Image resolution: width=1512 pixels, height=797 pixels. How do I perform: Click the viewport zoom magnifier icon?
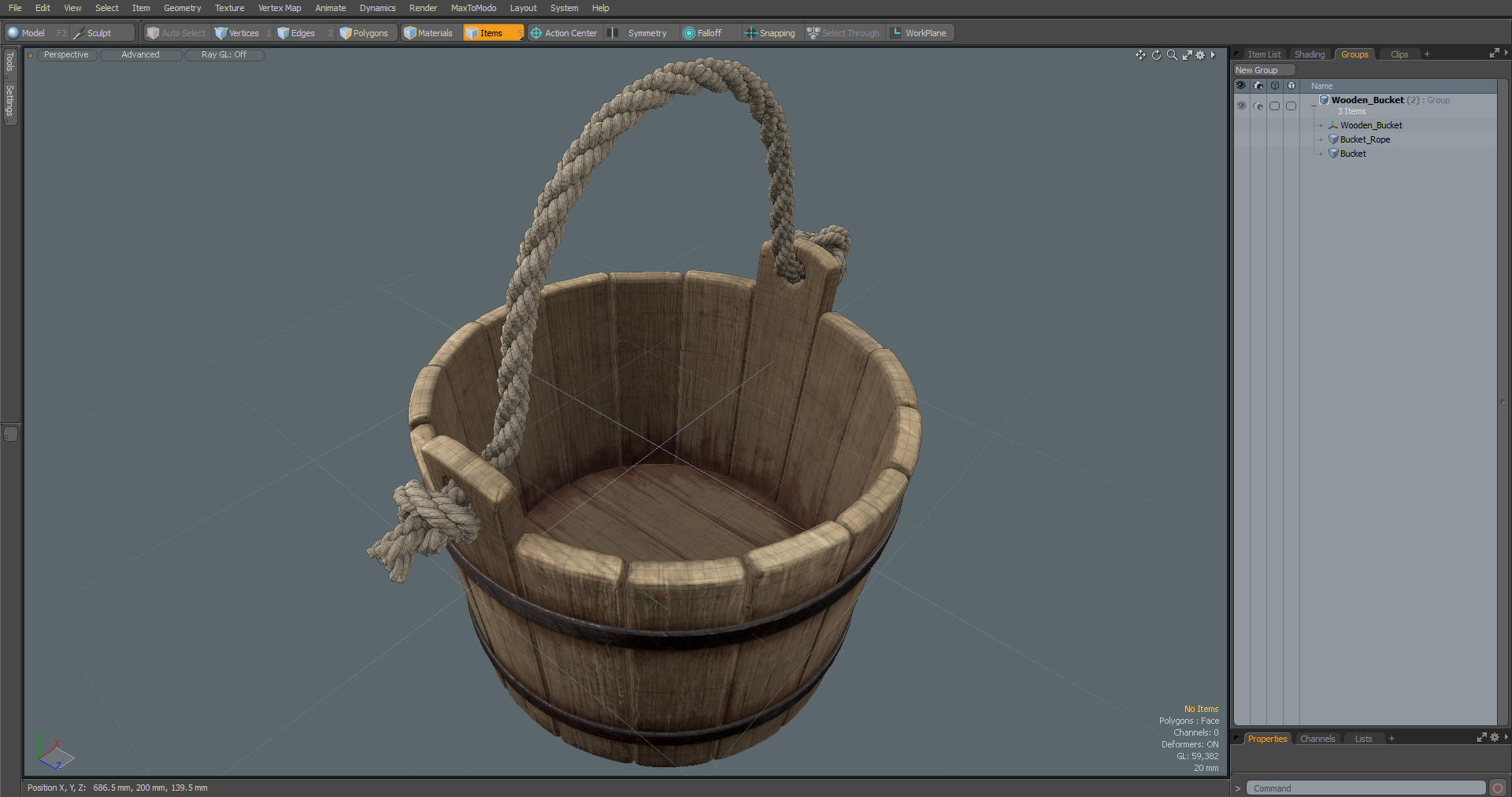(1172, 55)
